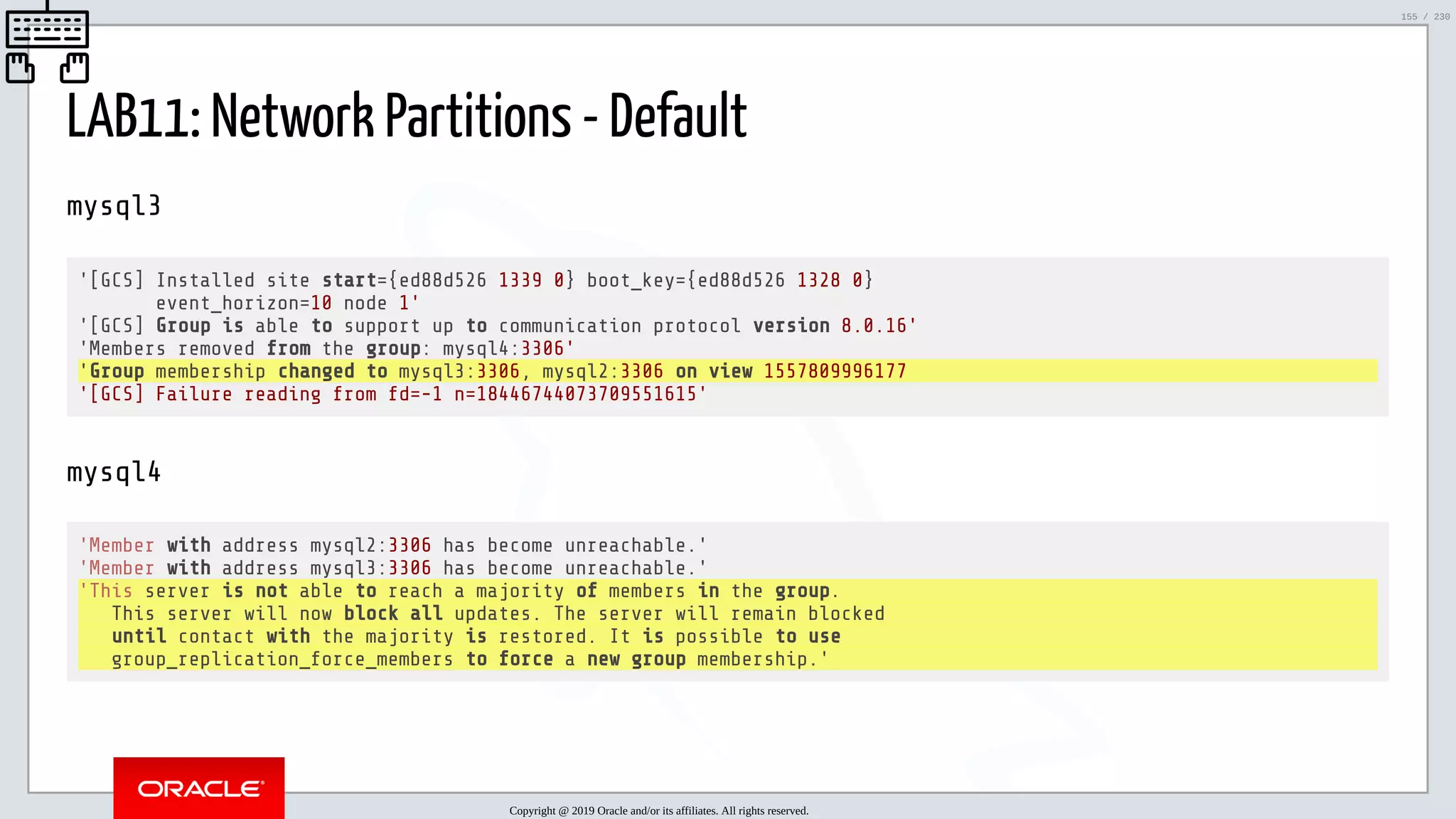Viewport: 1456px width, 819px height.
Task: Click 'group_replication_force_members' line
Action: tap(470, 659)
